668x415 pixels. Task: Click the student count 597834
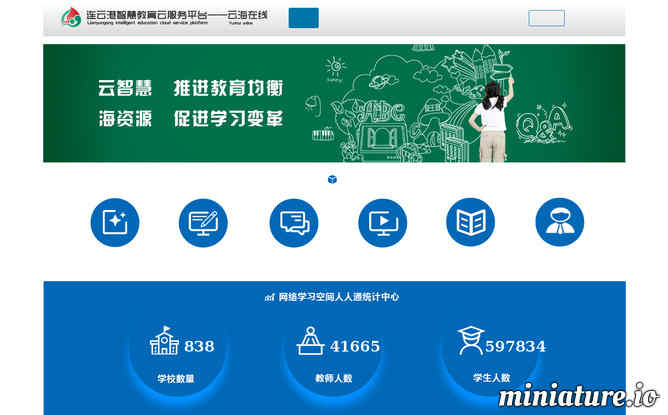tap(515, 346)
